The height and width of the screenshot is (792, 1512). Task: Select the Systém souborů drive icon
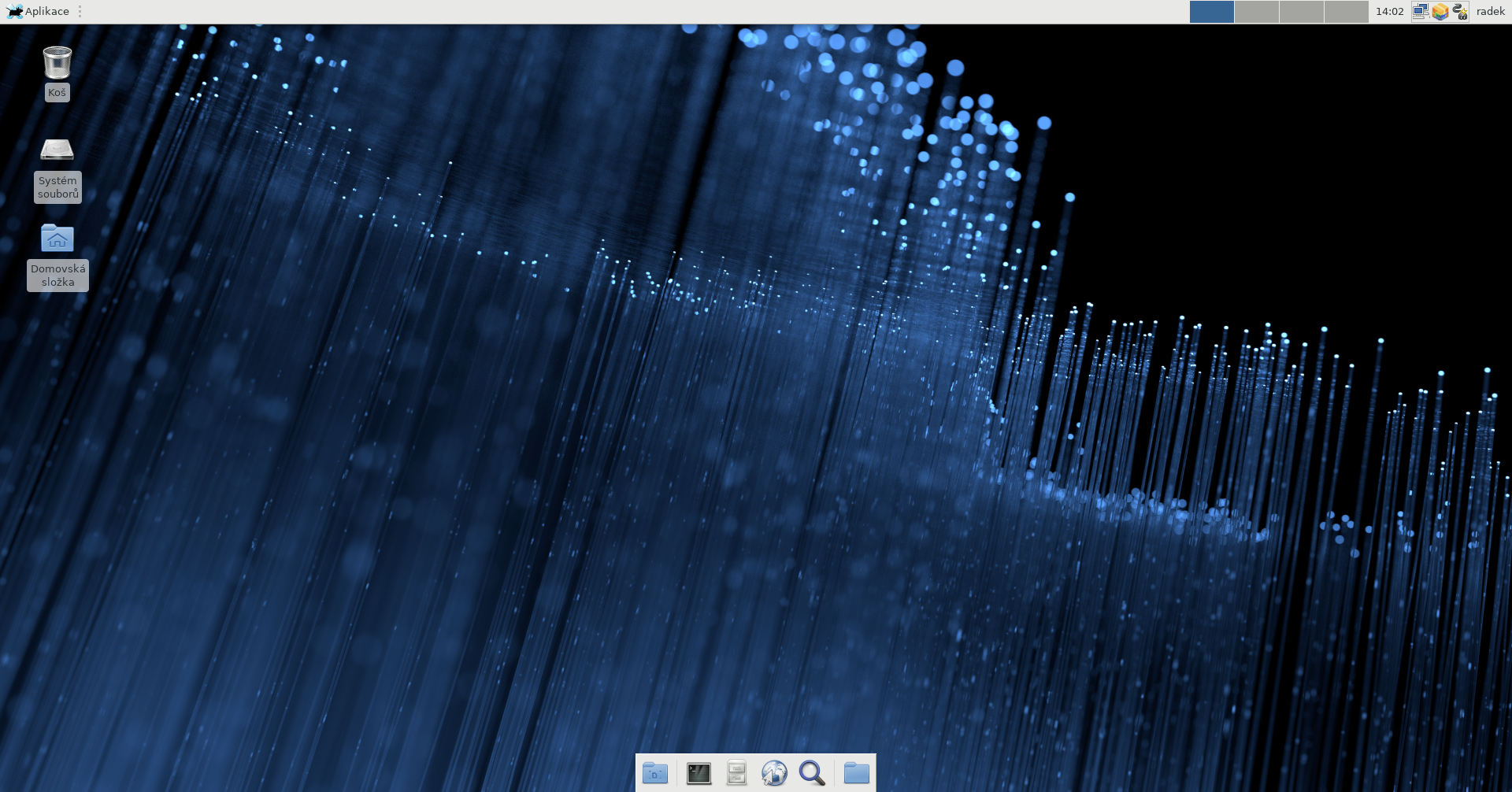point(57,150)
